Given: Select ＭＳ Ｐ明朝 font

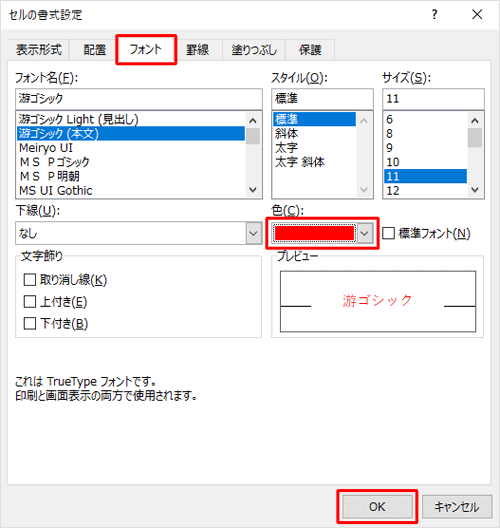Looking at the screenshot, I should click(131, 176).
